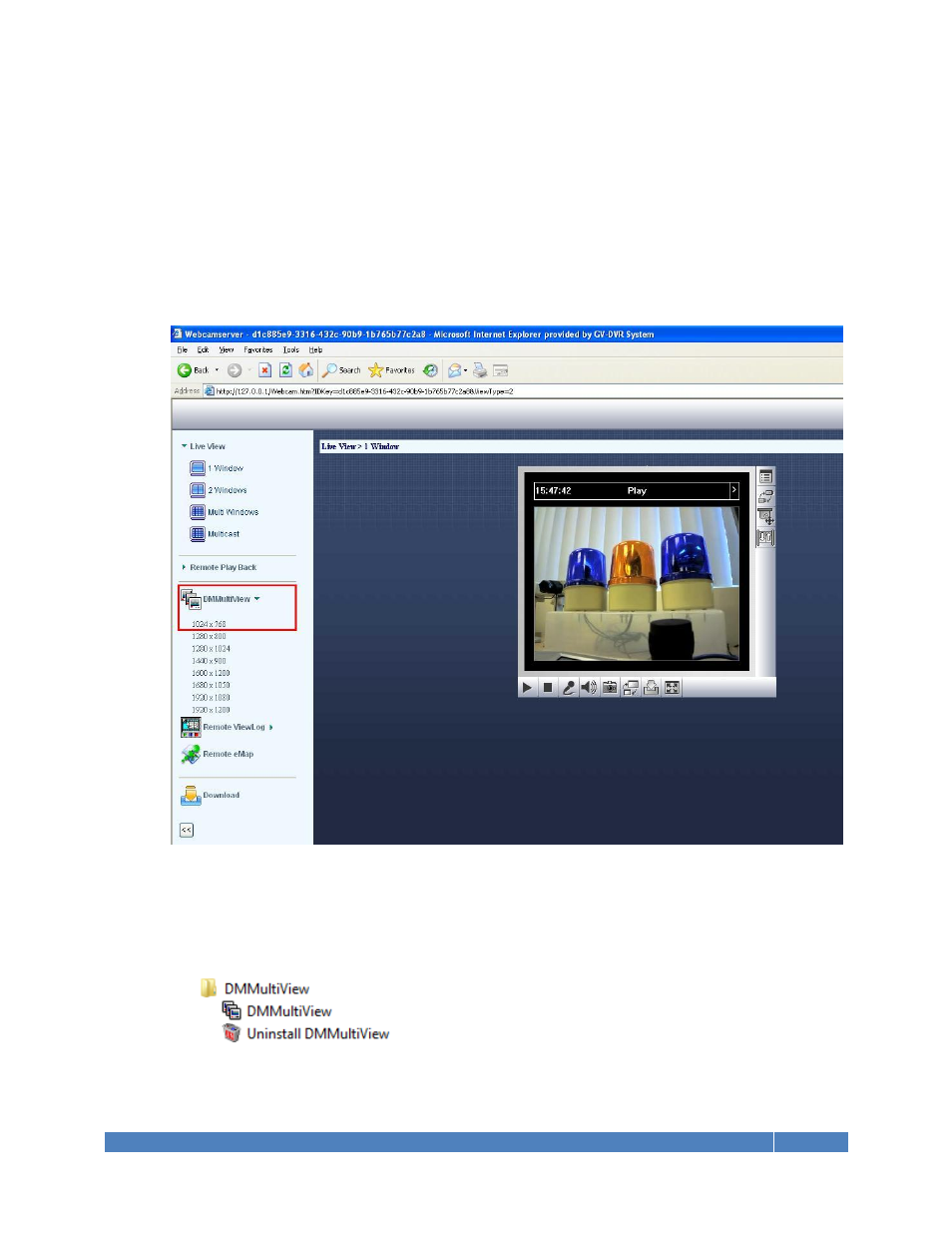
Task: Take a snapshot with the camera icon
Action: 610,688
